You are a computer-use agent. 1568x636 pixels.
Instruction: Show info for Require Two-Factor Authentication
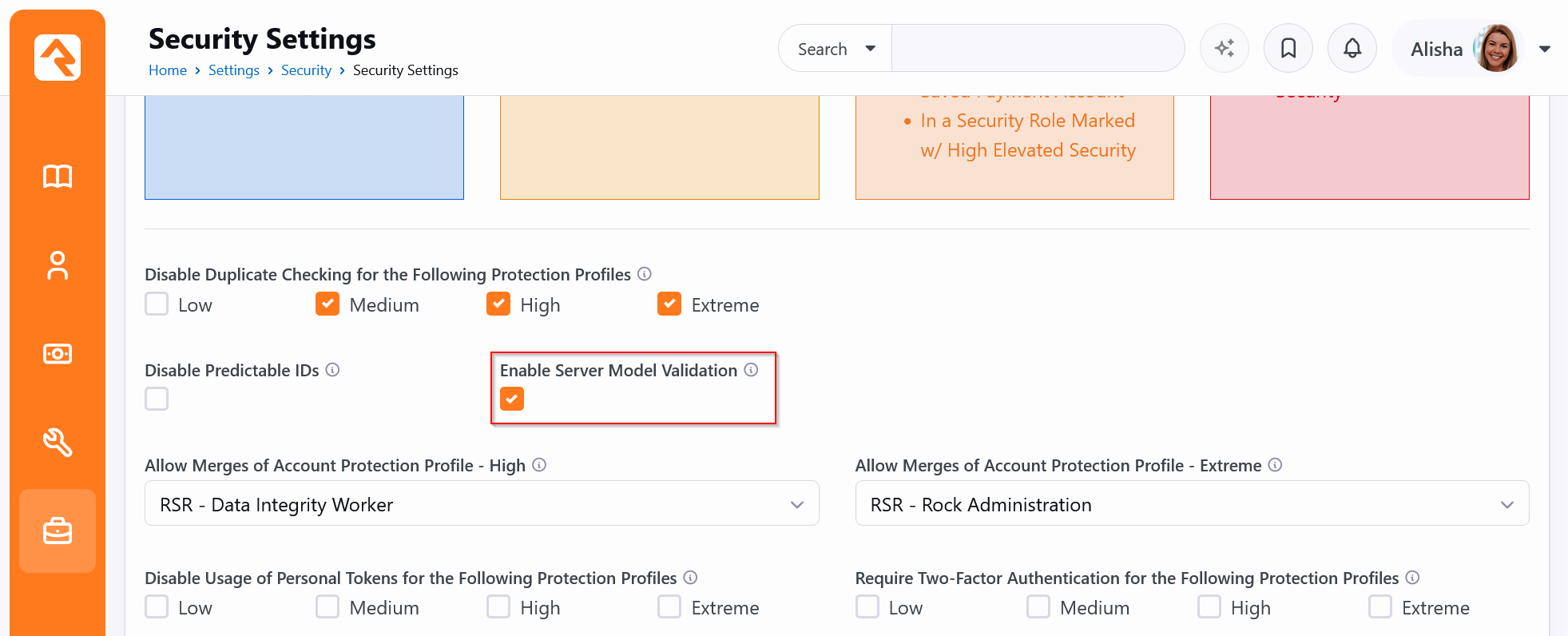[1412, 578]
